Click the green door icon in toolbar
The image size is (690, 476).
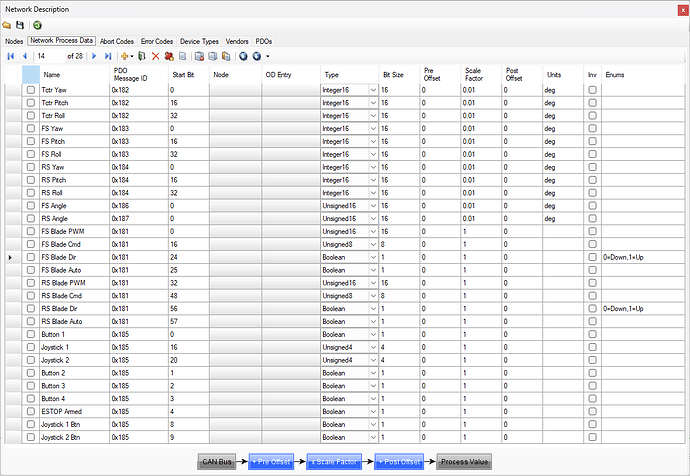point(142,56)
